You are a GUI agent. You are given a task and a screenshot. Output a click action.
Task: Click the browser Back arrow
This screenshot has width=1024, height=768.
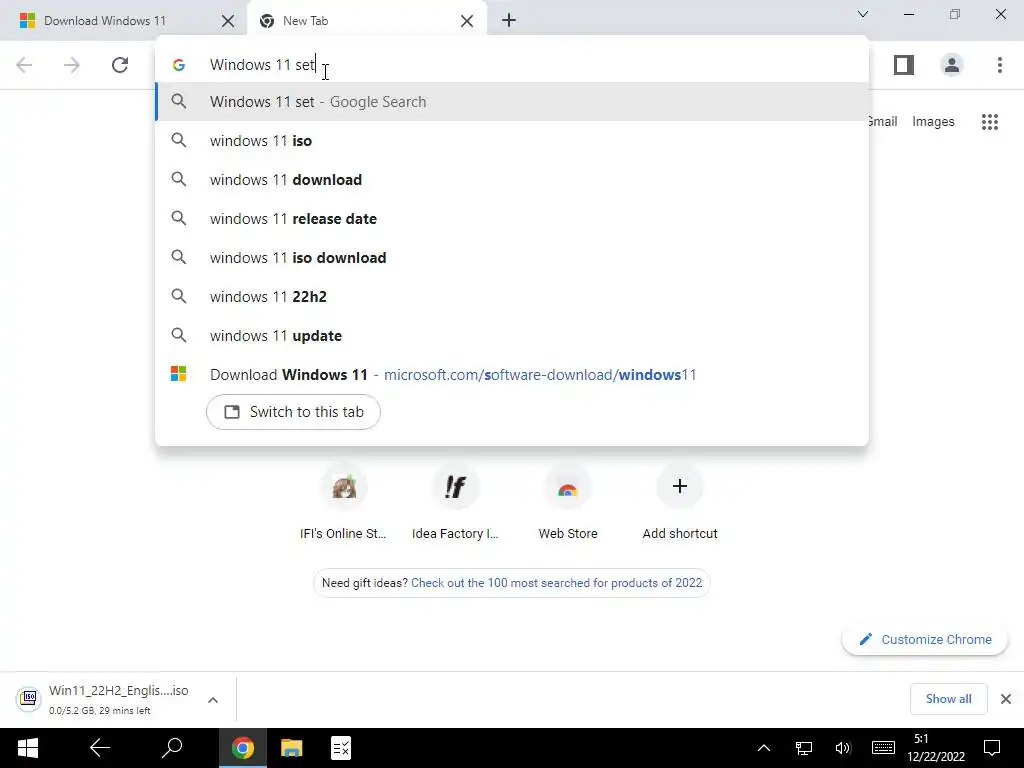24,65
